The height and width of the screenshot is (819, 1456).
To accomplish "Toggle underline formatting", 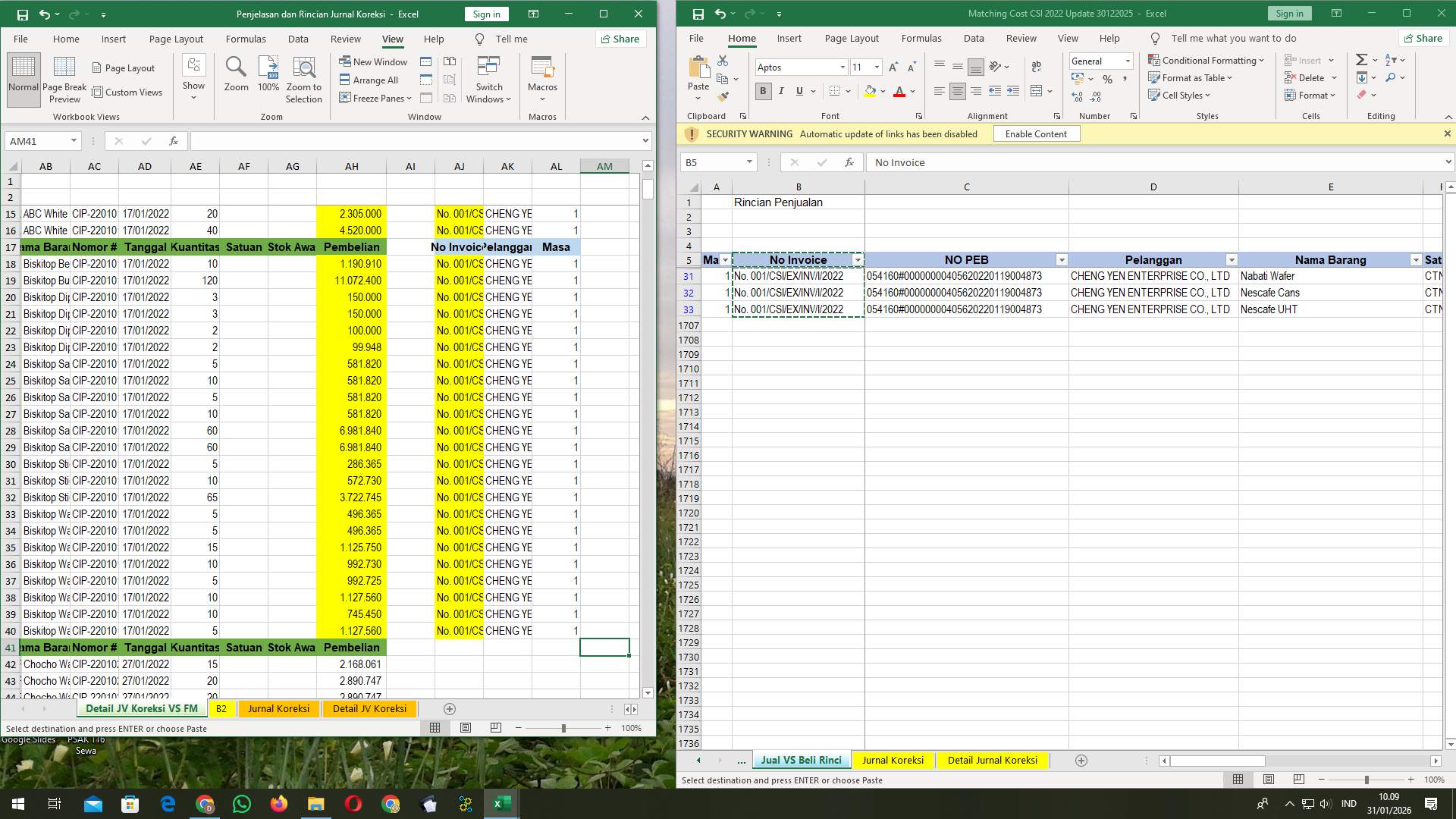I will [x=798, y=91].
